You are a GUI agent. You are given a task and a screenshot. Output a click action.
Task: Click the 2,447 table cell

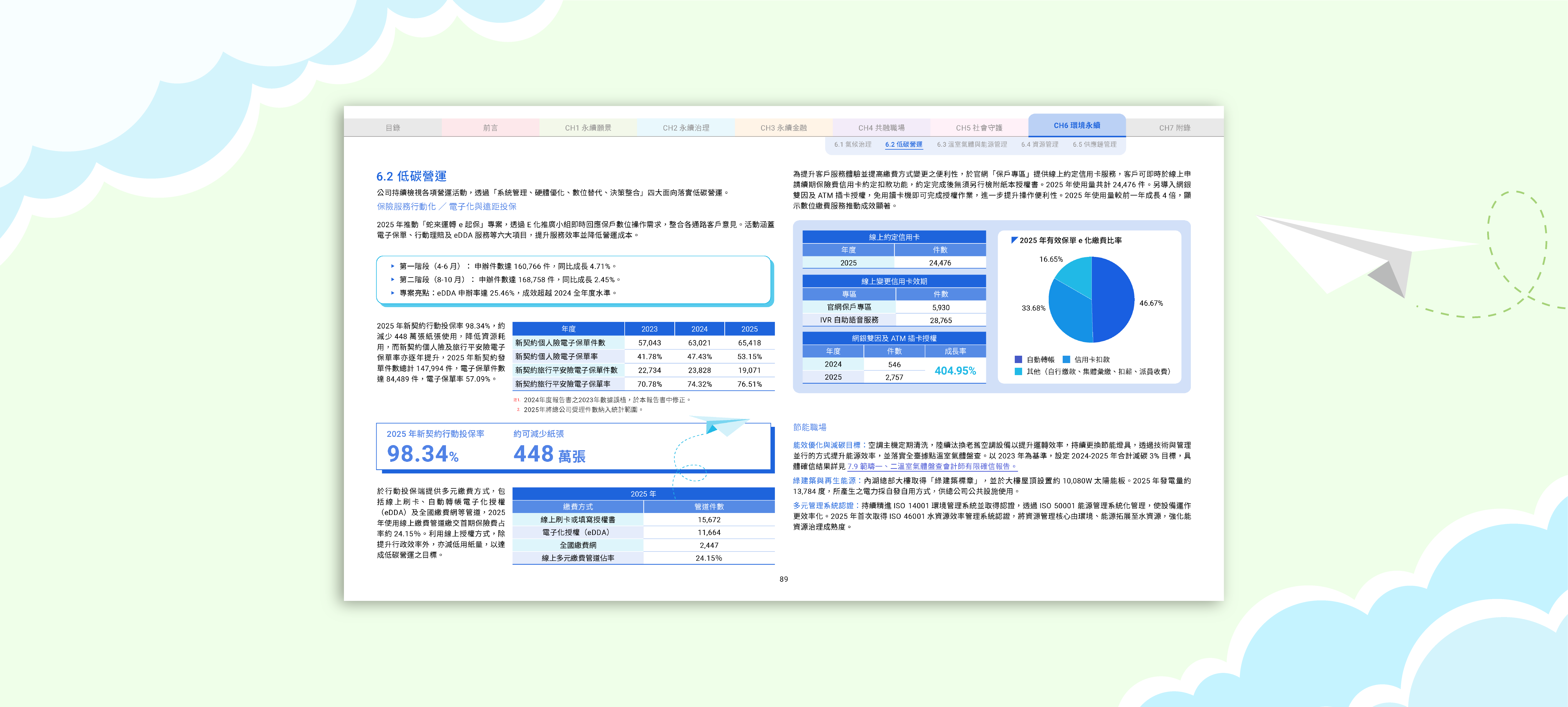point(709,546)
